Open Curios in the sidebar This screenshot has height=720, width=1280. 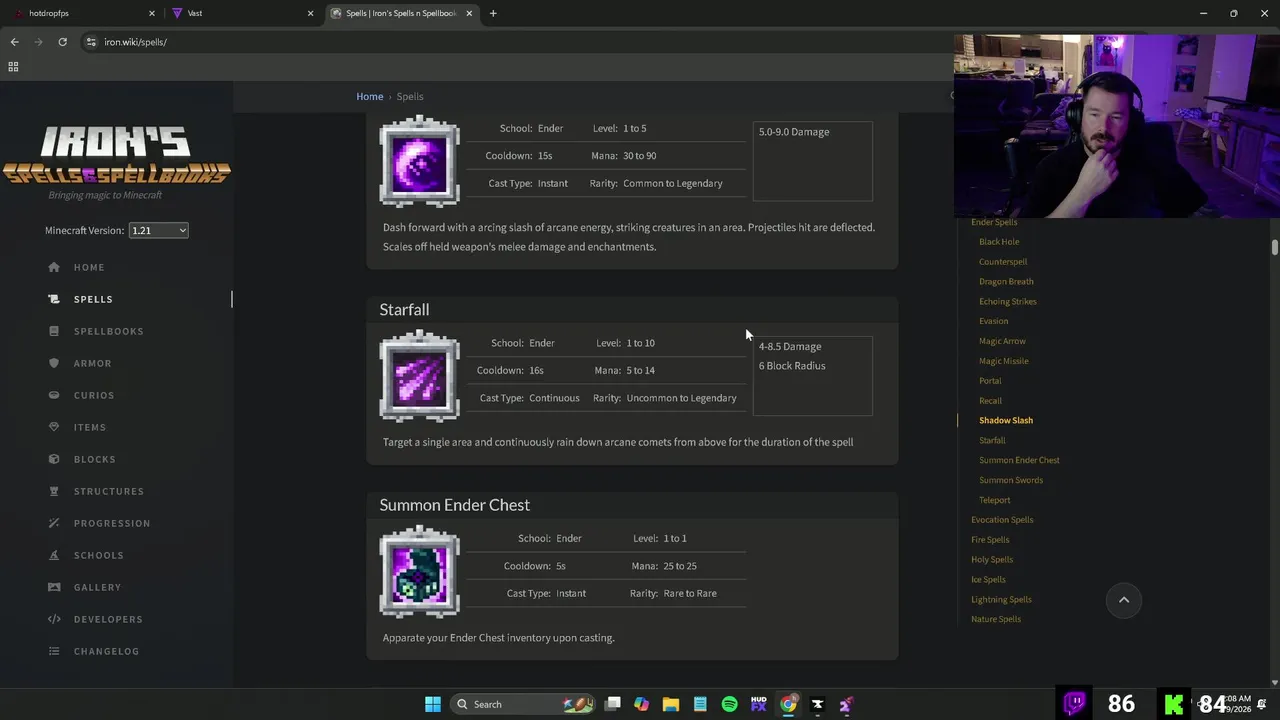[x=94, y=395]
